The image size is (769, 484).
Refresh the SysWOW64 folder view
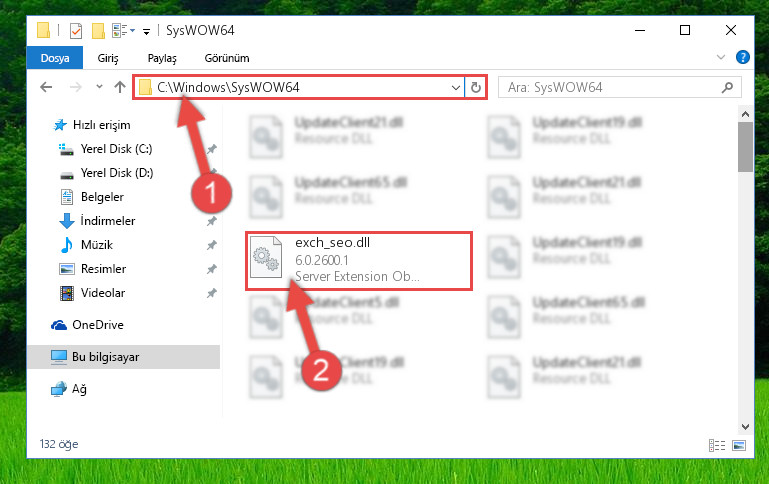[x=476, y=87]
